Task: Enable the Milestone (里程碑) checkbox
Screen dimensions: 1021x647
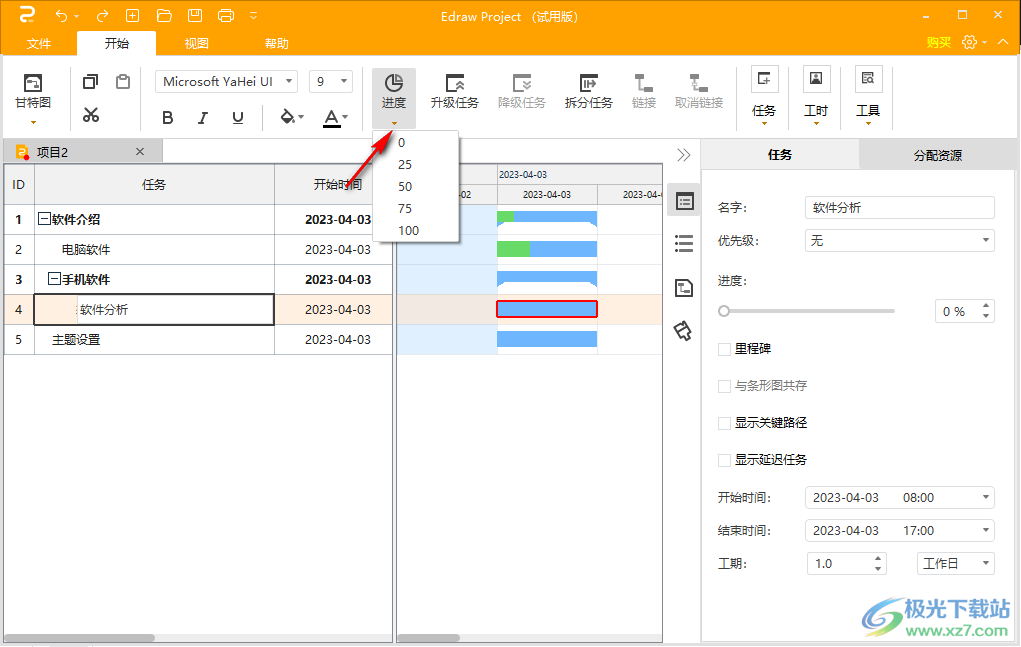Action: (x=724, y=350)
